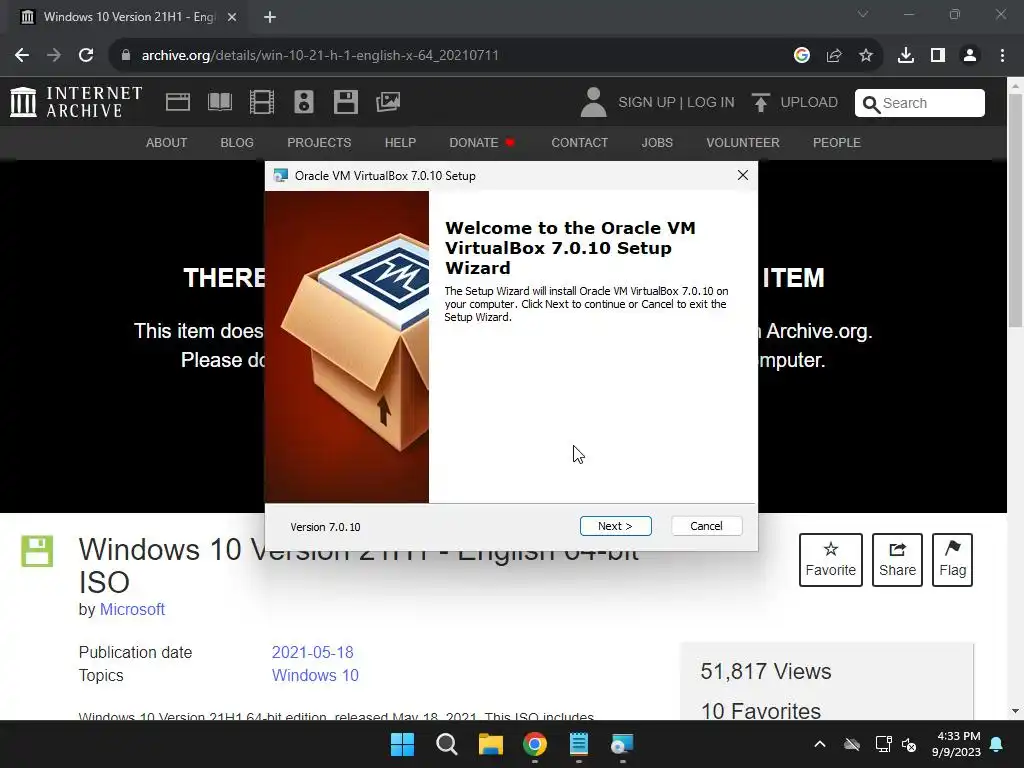Open the Audio speaker icon
The image size is (1024, 768).
pos(304,102)
